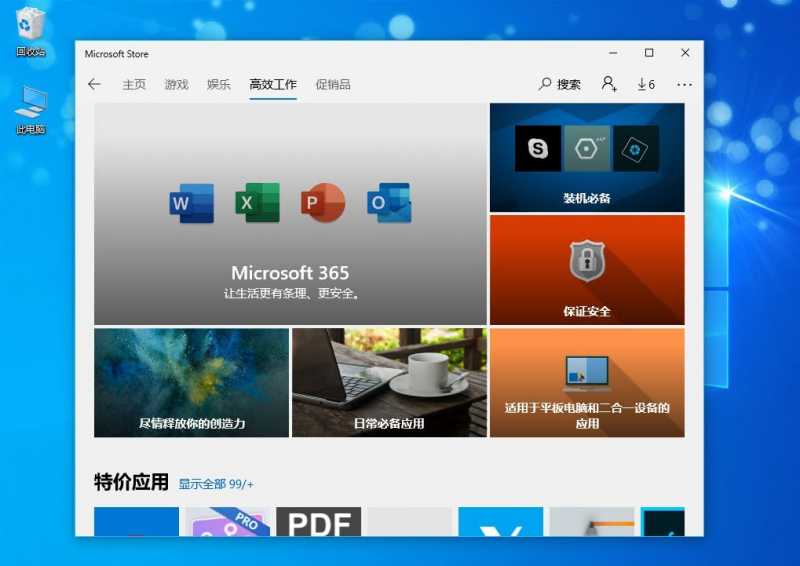Click the Skype icon in 装机必备 tile
This screenshot has width=800, height=566.
538,149
